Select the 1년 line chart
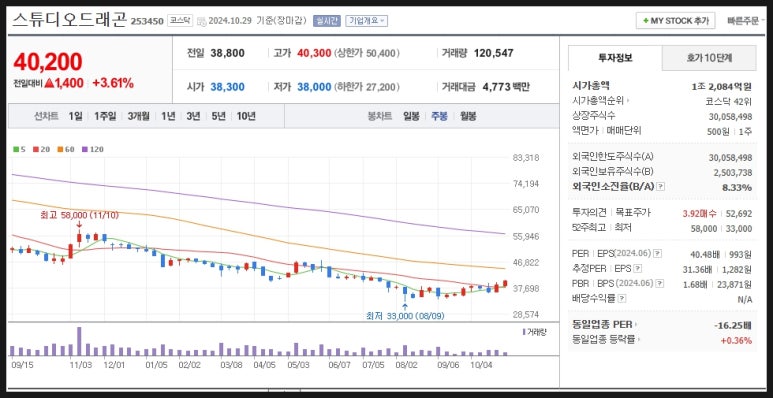 coord(168,116)
